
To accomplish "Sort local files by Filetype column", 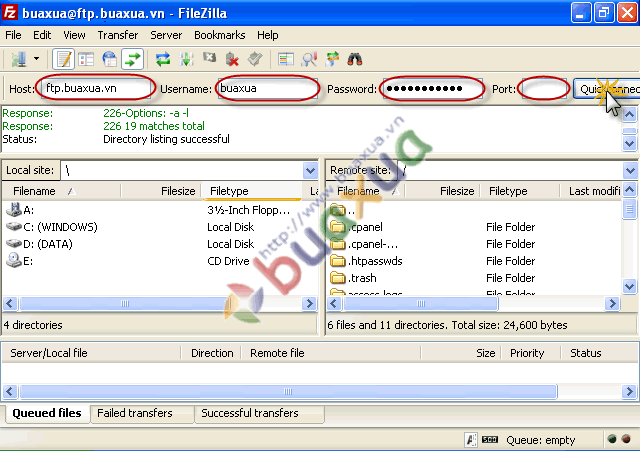I will tap(251, 191).
